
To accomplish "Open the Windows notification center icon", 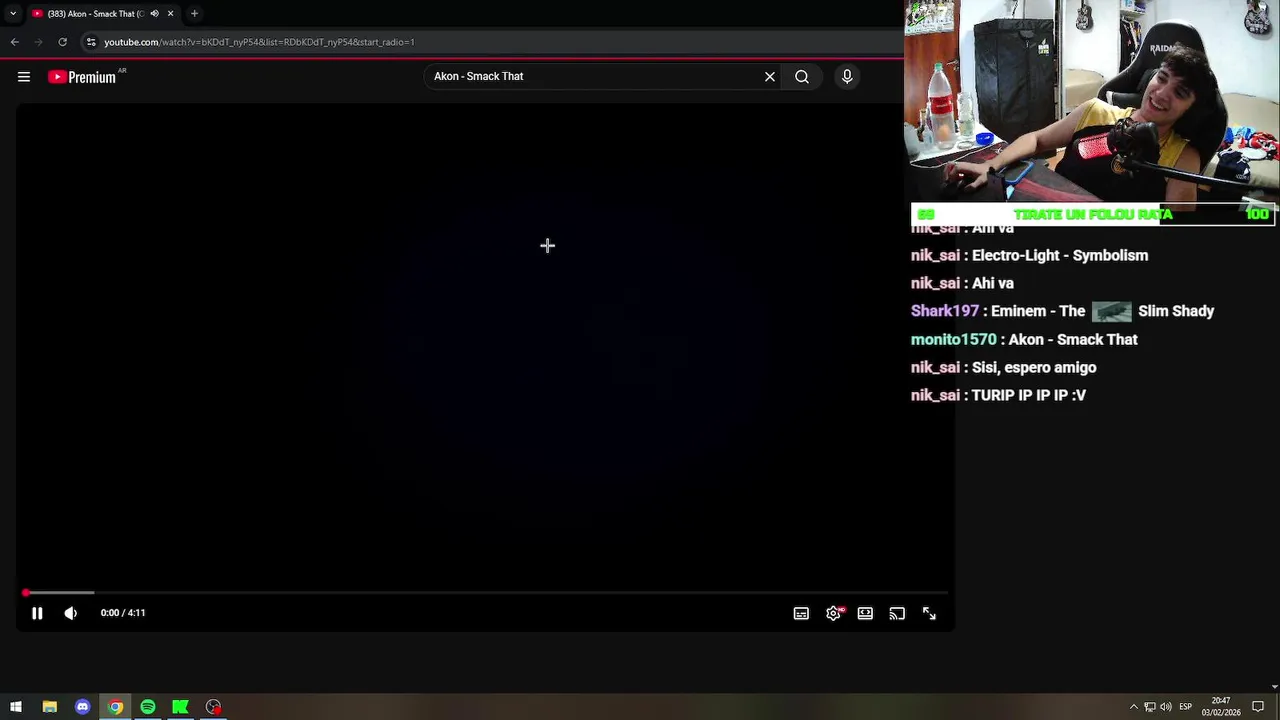I will pyautogui.click(x=1258, y=707).
